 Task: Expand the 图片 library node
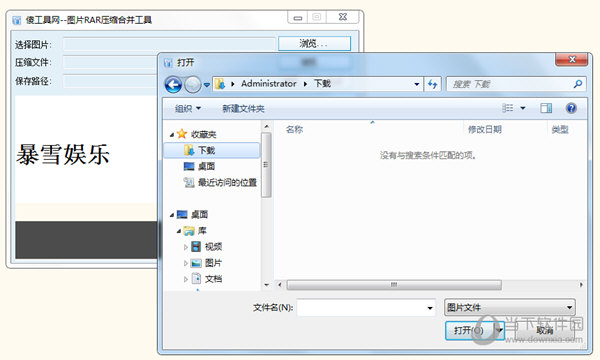point(186,263)
